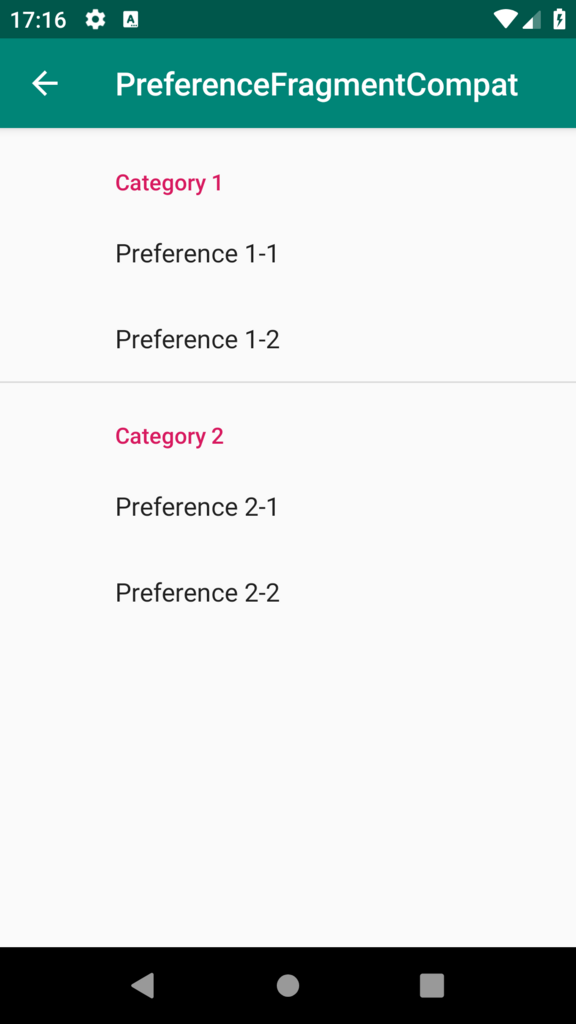Tap the divider line between the two categories
Screen dimensions: 576x1024
[x=288, y=380]
